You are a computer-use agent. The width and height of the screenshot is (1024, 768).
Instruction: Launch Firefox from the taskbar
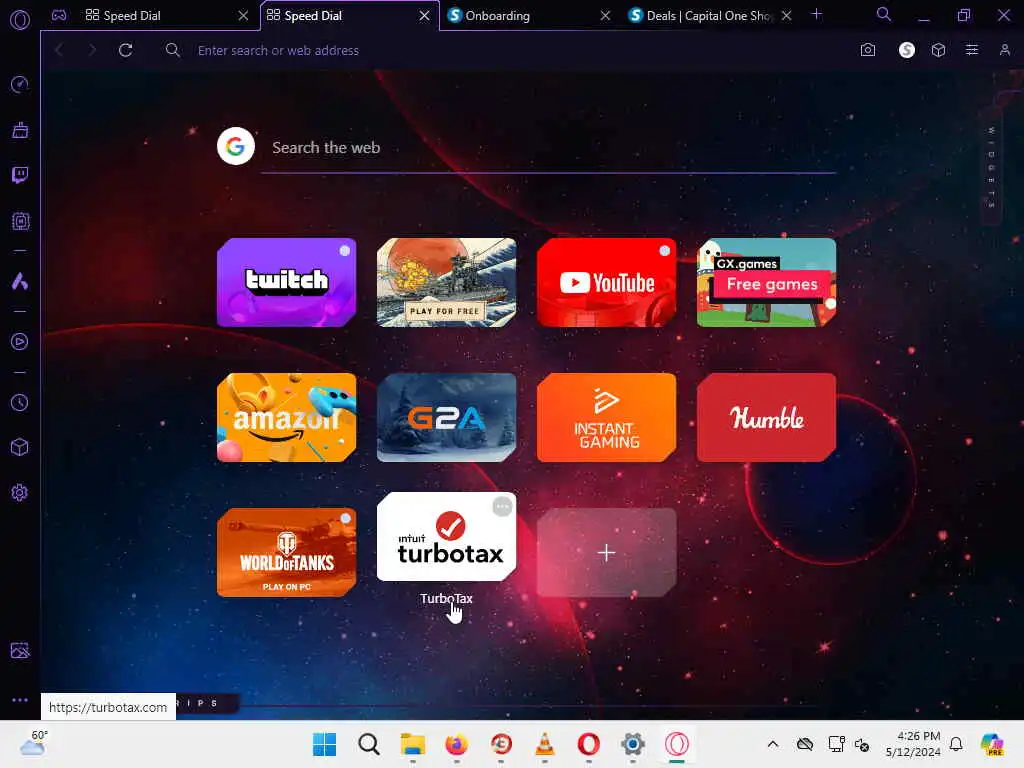456,744
